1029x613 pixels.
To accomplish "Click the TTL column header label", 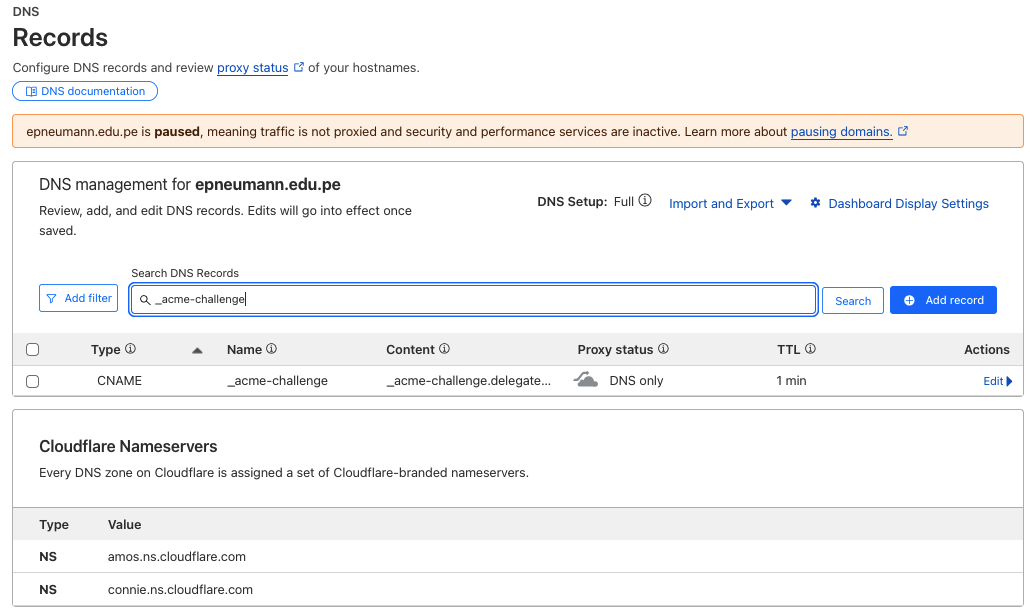I will (789, 350).
